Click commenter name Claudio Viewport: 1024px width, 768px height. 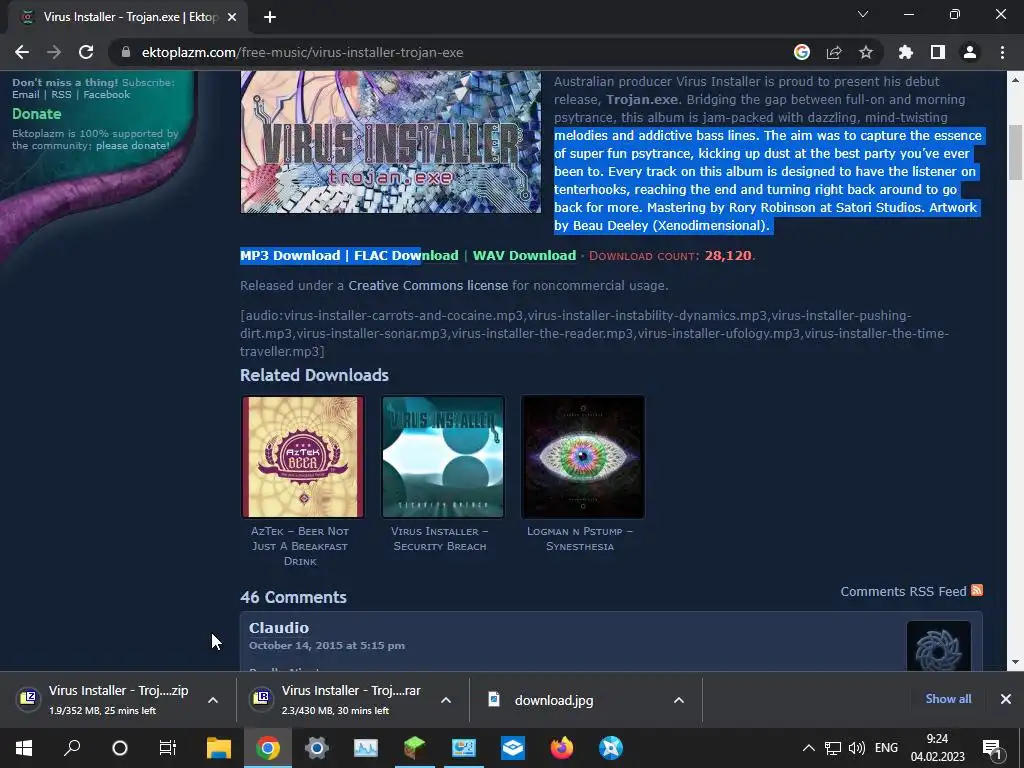279,628
